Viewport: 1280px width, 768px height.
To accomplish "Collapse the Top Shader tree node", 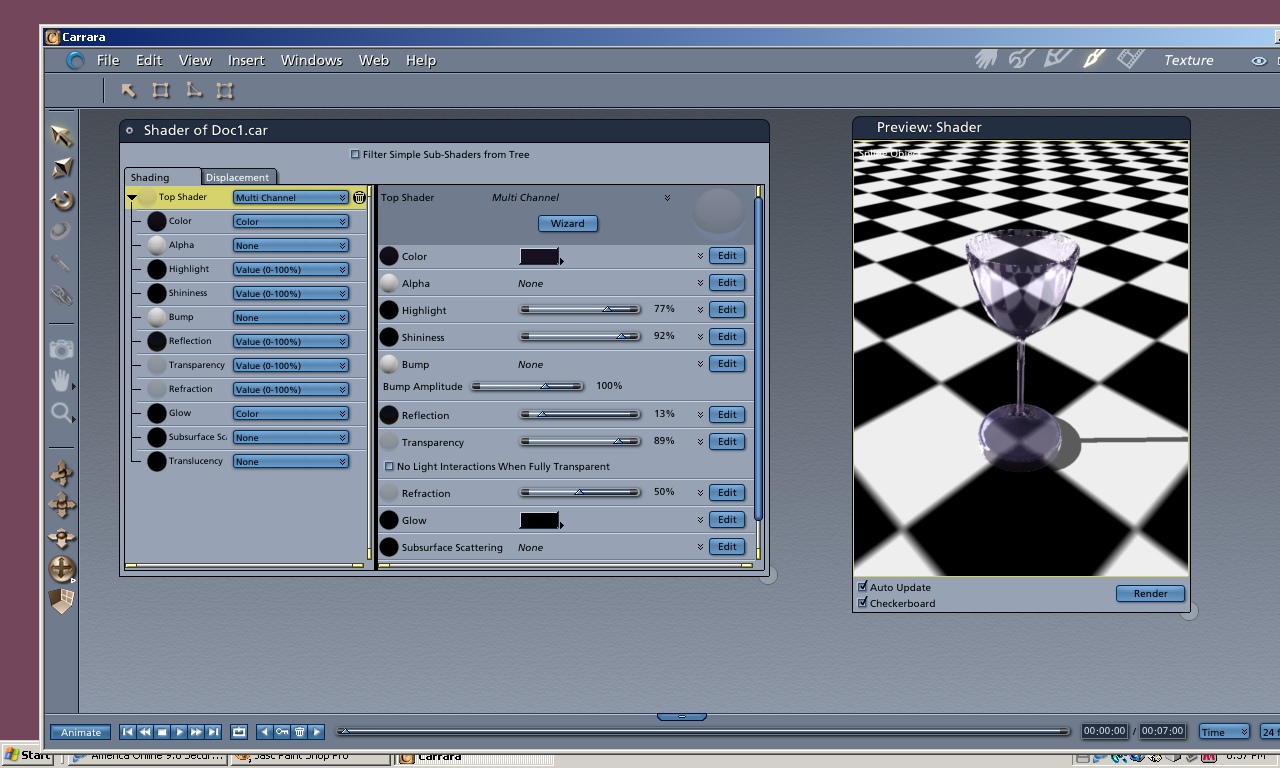I will pos(132,198).
